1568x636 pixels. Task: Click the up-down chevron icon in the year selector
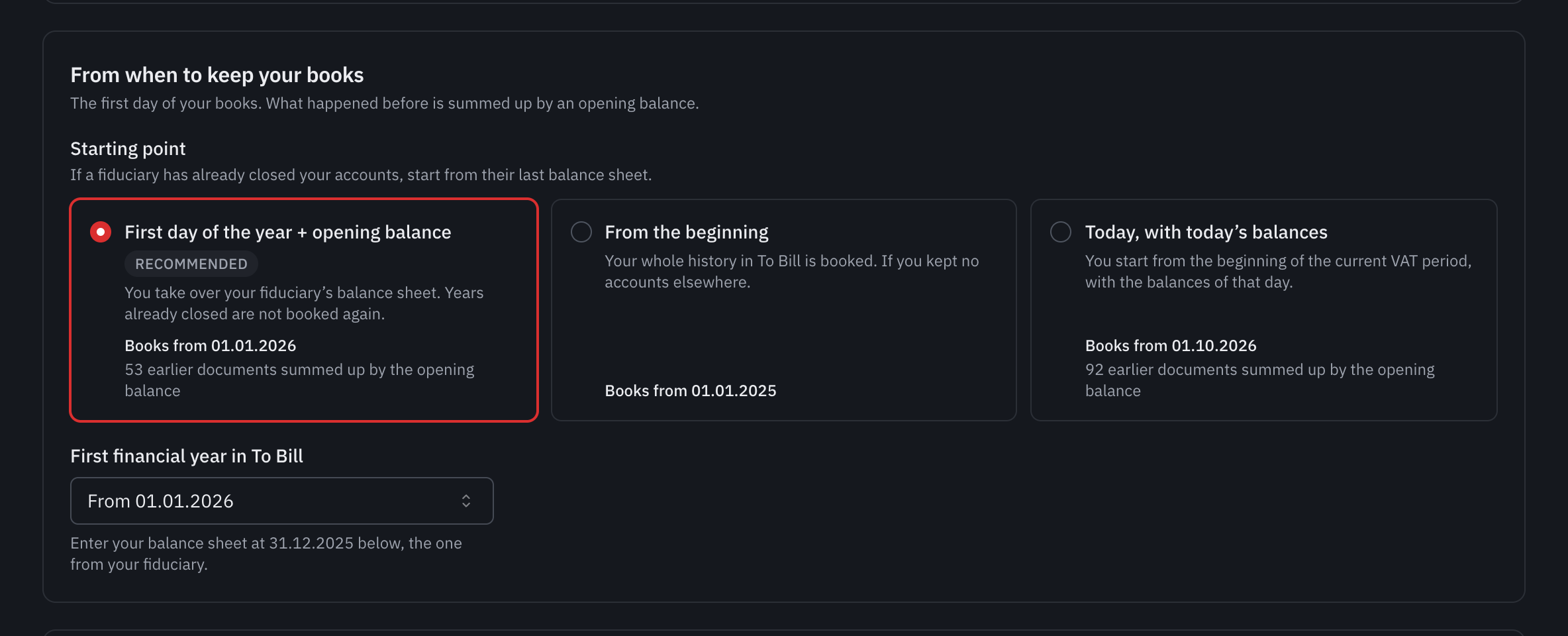466,501
